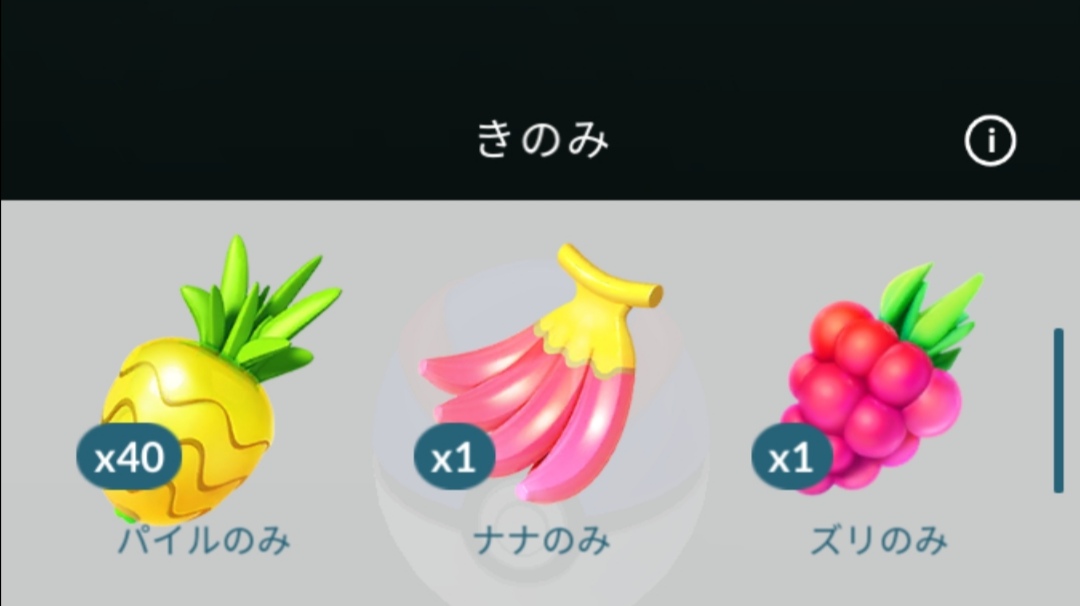The height and width of the screenshot is (606, 1080).
Task: Tap the x1 badge on Nanab berry
Action: [454, 457]
